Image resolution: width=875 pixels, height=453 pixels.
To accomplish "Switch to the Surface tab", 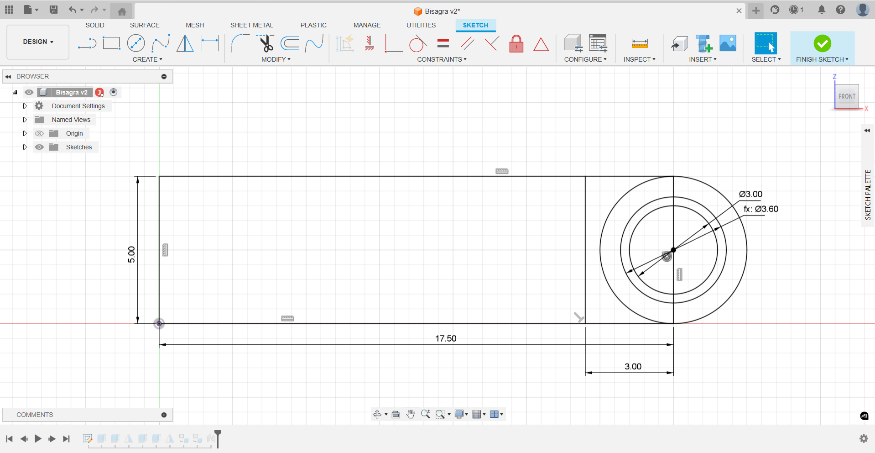I will [145, 25].
